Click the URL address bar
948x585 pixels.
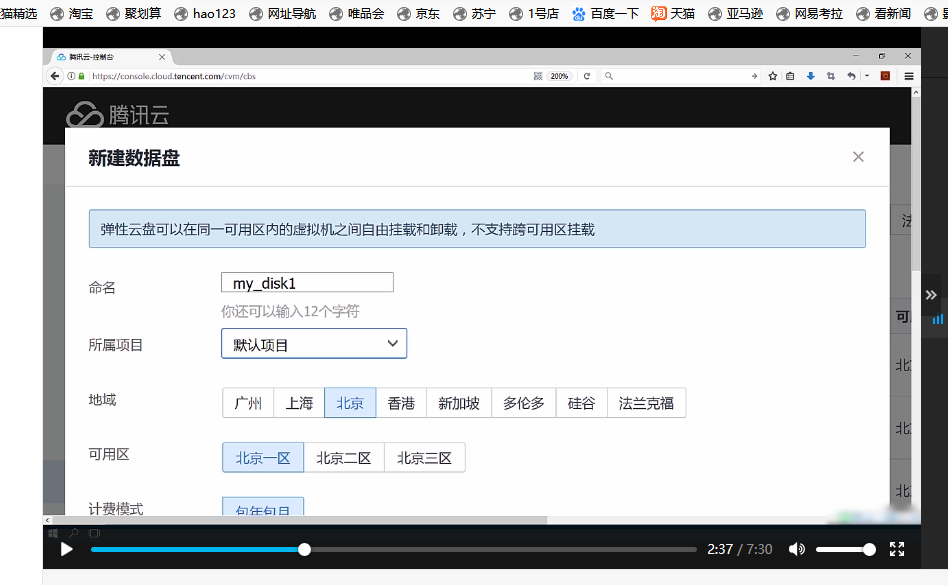[308, 76]
